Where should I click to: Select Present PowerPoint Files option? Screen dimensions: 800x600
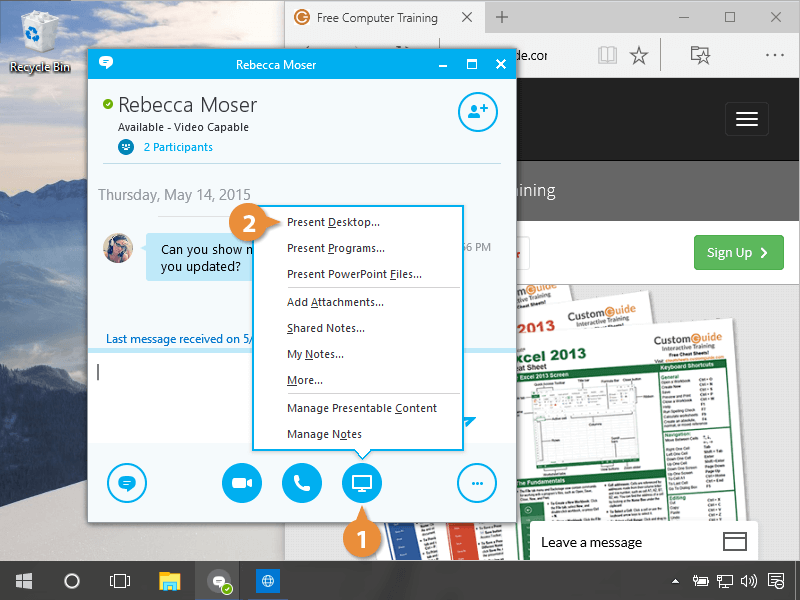pos(354,274)
